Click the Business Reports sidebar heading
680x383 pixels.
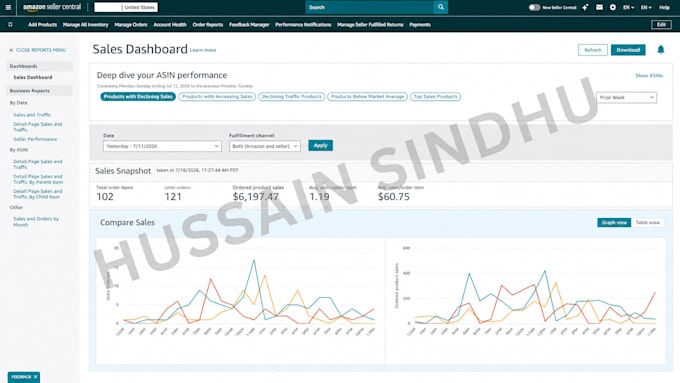[x=39, y=91]
